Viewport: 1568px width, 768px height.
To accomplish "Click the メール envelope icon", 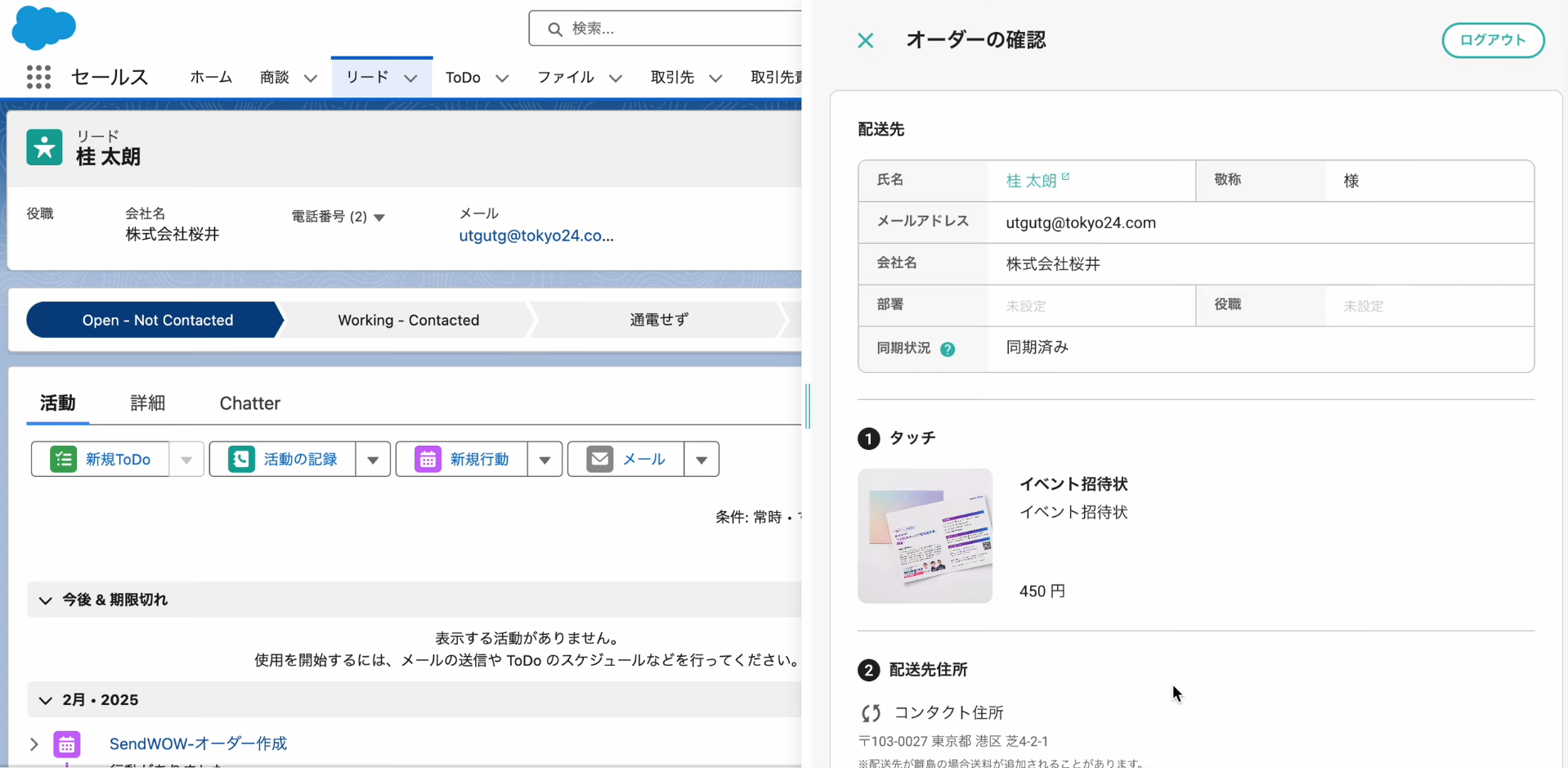I will (x=601, y=459).
